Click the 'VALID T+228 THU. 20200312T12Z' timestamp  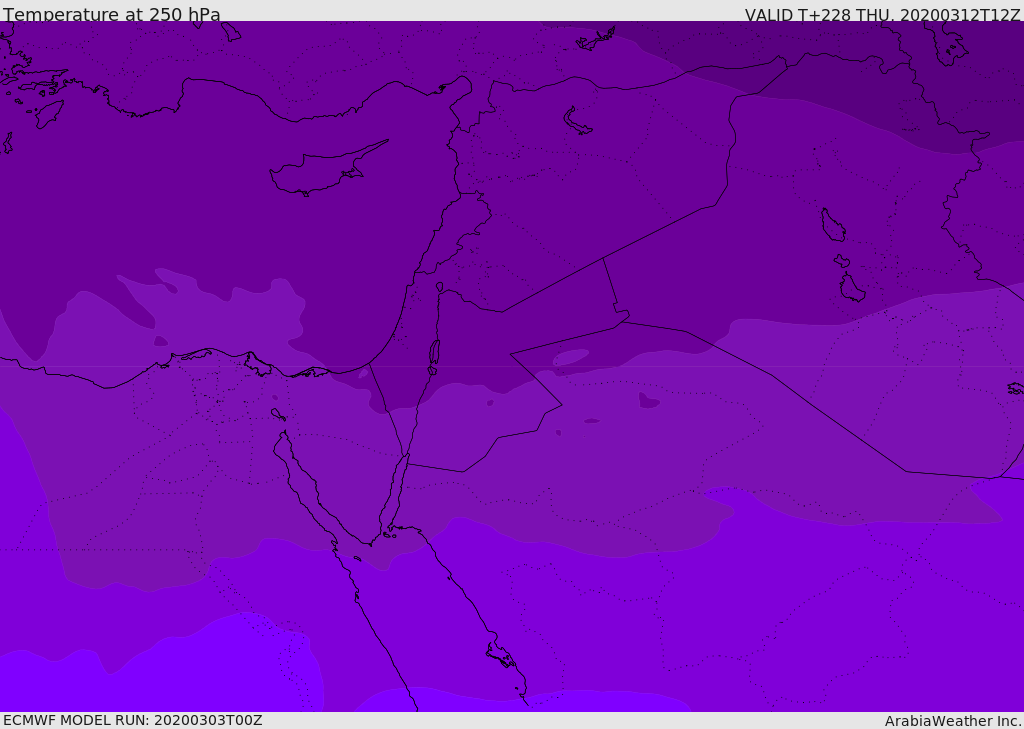point(882,15)
